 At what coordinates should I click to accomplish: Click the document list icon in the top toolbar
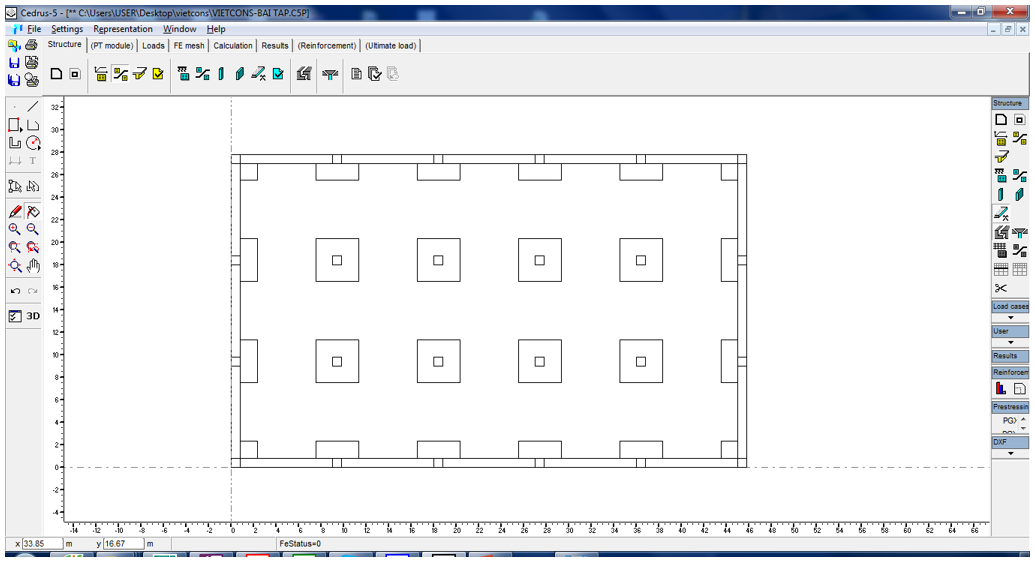point(356,74)
